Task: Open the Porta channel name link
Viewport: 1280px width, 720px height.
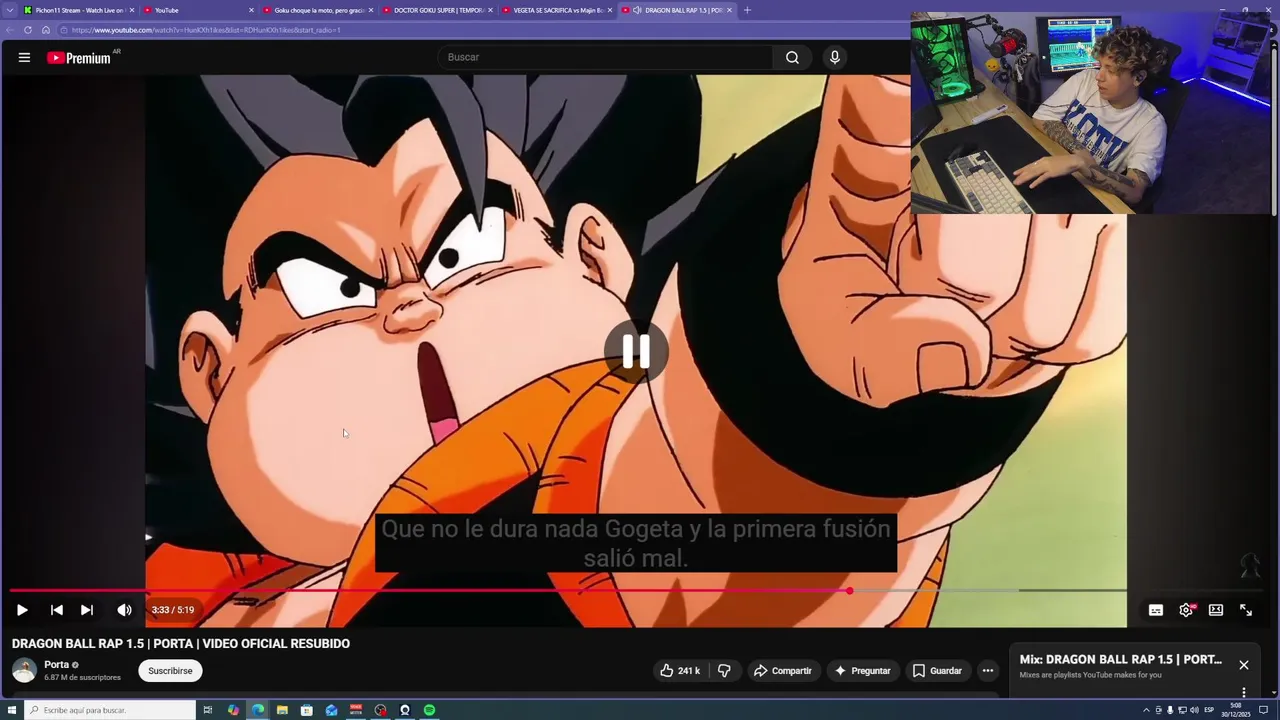Action: tap(56, 665)
